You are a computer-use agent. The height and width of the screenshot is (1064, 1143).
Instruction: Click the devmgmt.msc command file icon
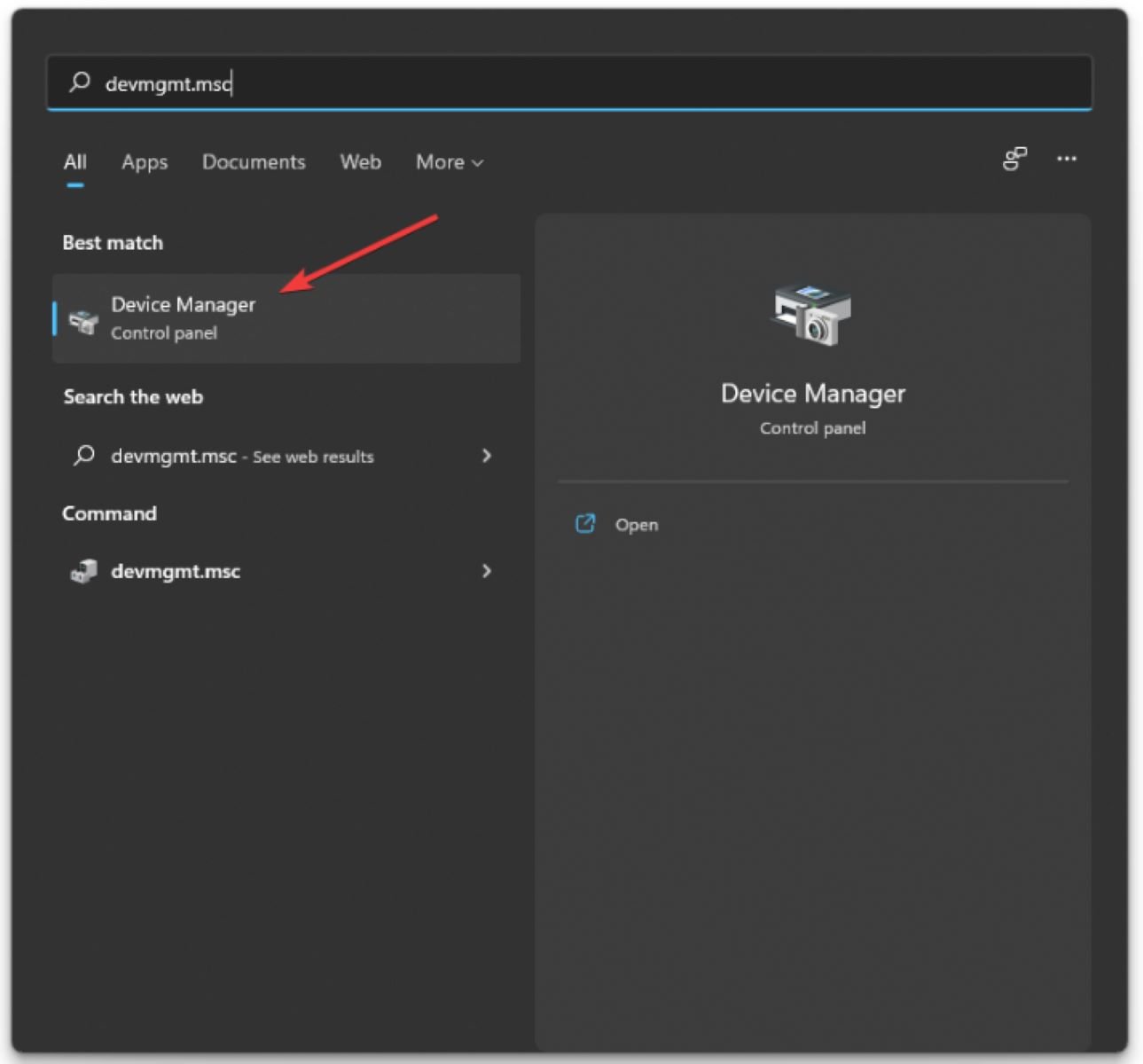(x=83, y=572)
